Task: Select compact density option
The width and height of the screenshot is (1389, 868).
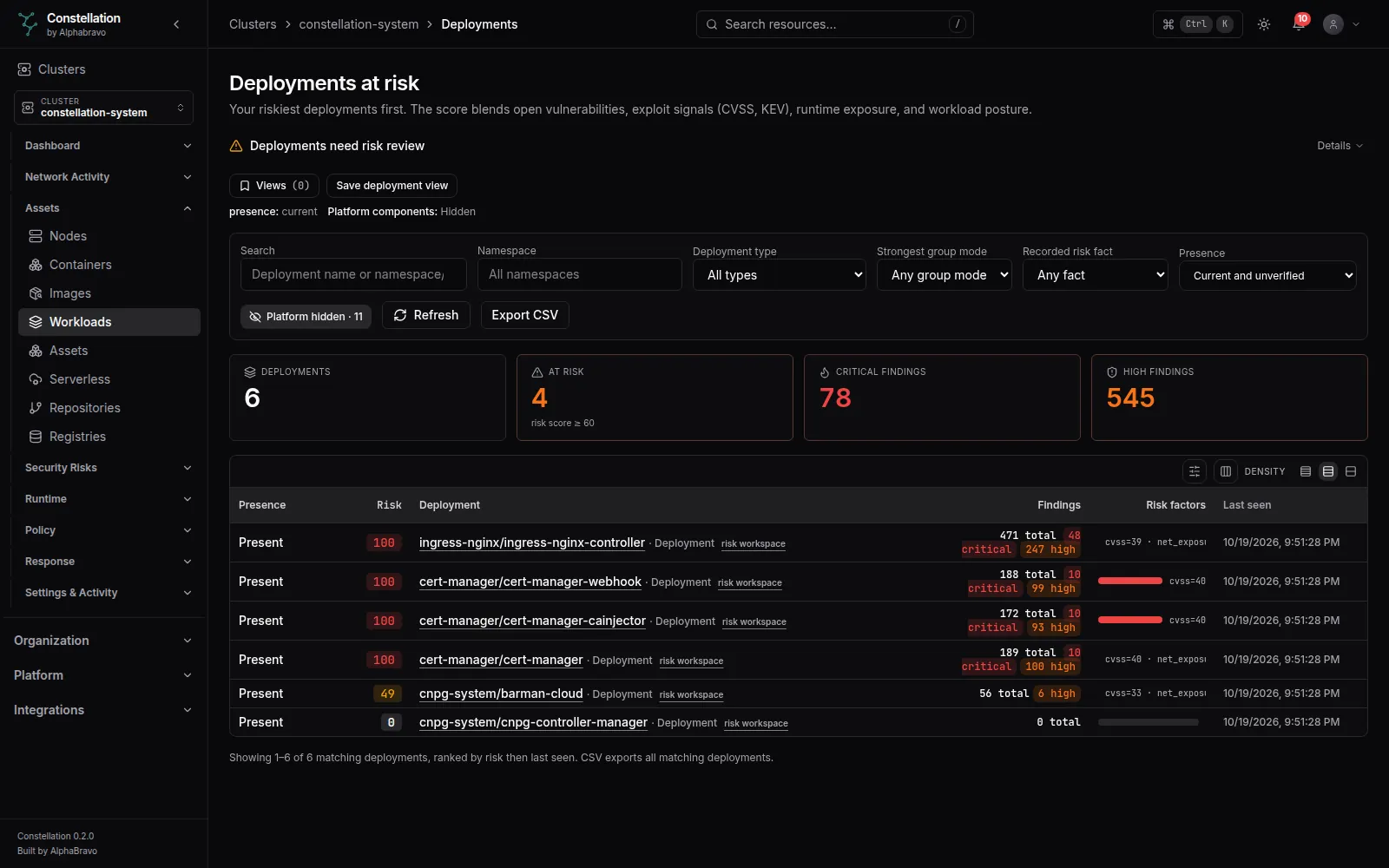Action: (1306, 471)
